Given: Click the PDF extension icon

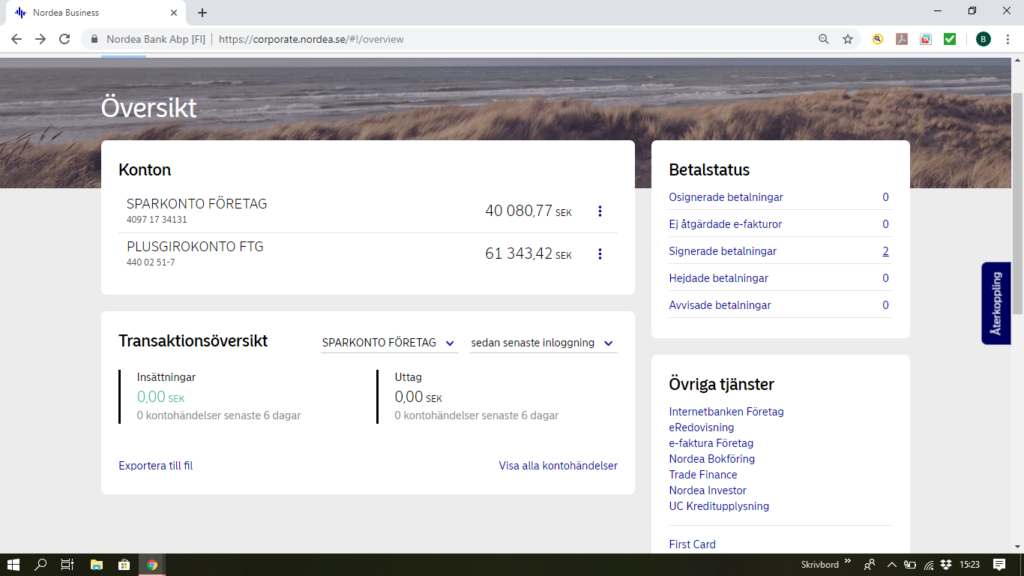Looking at the screenshot, I should [x=902, y=39].
